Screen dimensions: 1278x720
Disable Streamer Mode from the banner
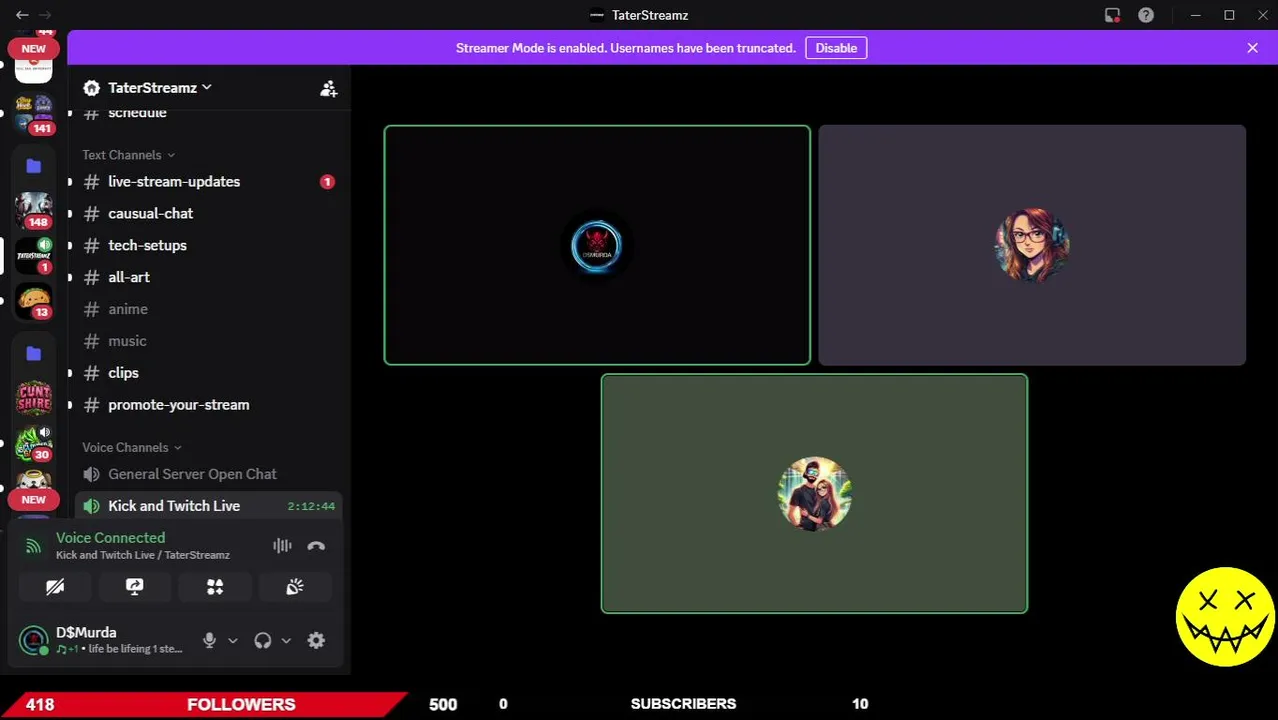click(x=836, y=48)
